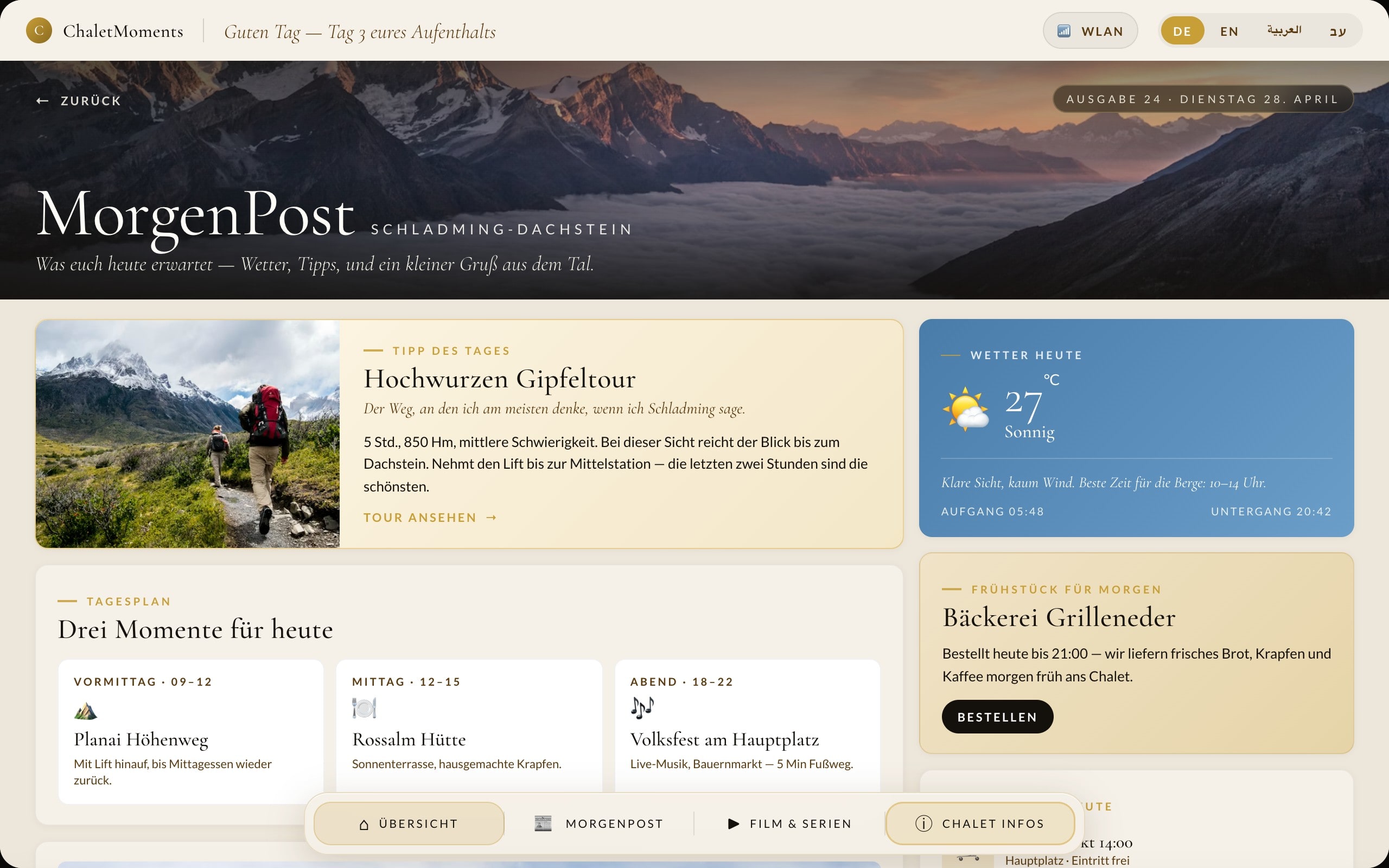Click the ChaletMoments round logo icon
This screenshot has height=868, width=1389.
[x=39, y=30]
